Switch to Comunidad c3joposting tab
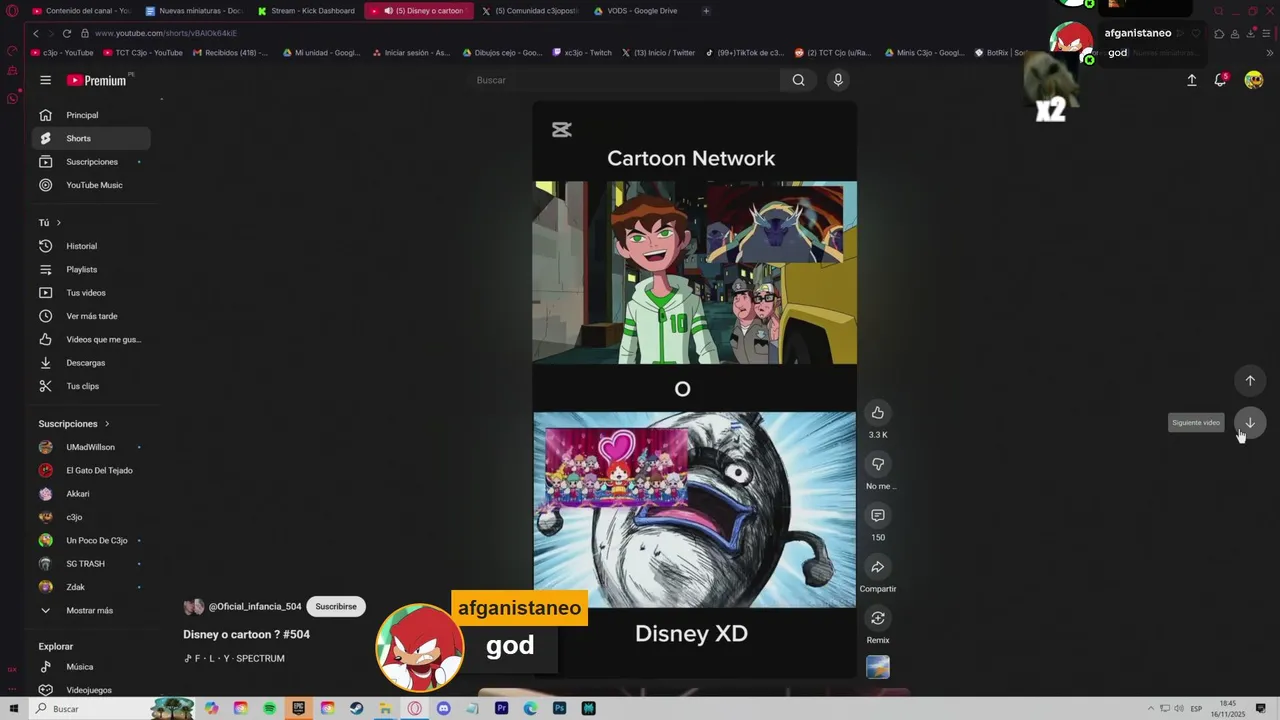1280x720 pixels. 530,11
